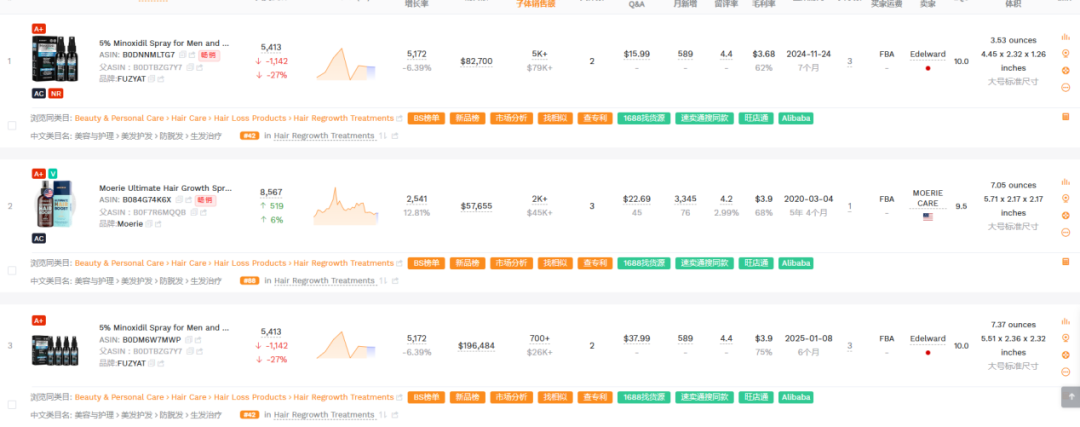Click the green V badge on Moerie product
The height and width of the screenshot is (427, 1080).
pyautogui.click(x=53, y=174)
